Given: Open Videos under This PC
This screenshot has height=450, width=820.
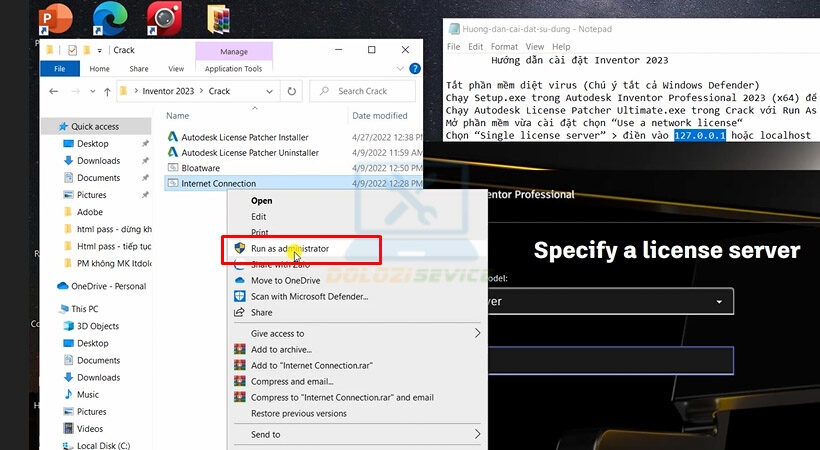Looking at the screenshot, I should pos(89,429).
